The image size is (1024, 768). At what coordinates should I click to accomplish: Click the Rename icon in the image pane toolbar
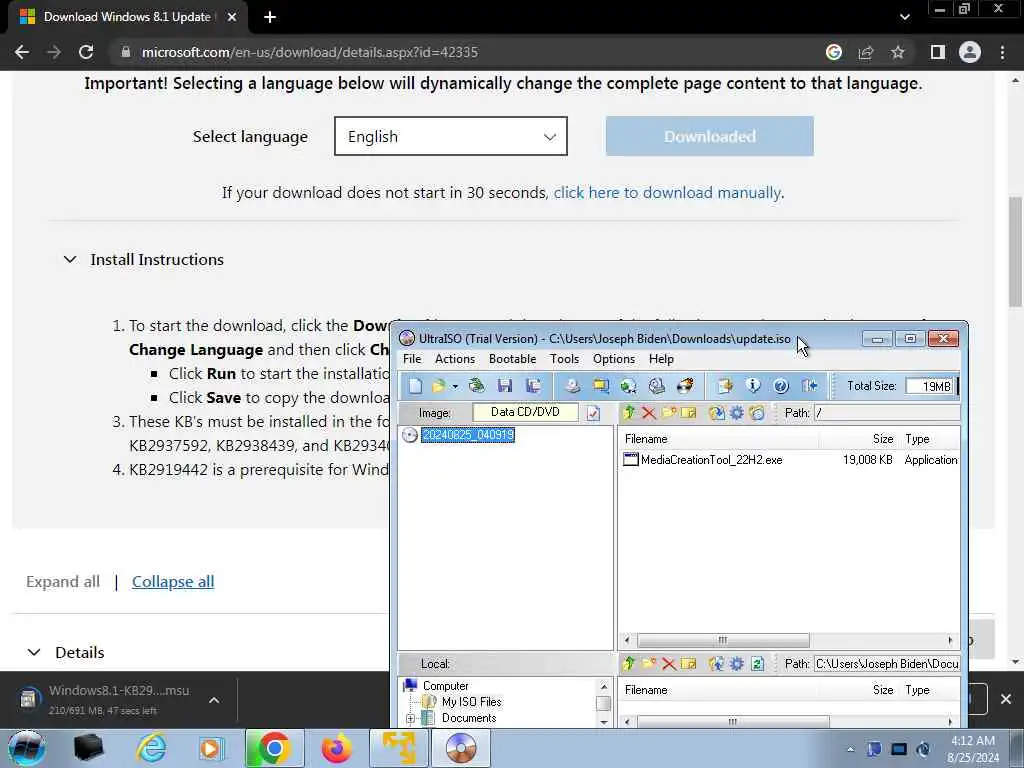click(688, 413)
